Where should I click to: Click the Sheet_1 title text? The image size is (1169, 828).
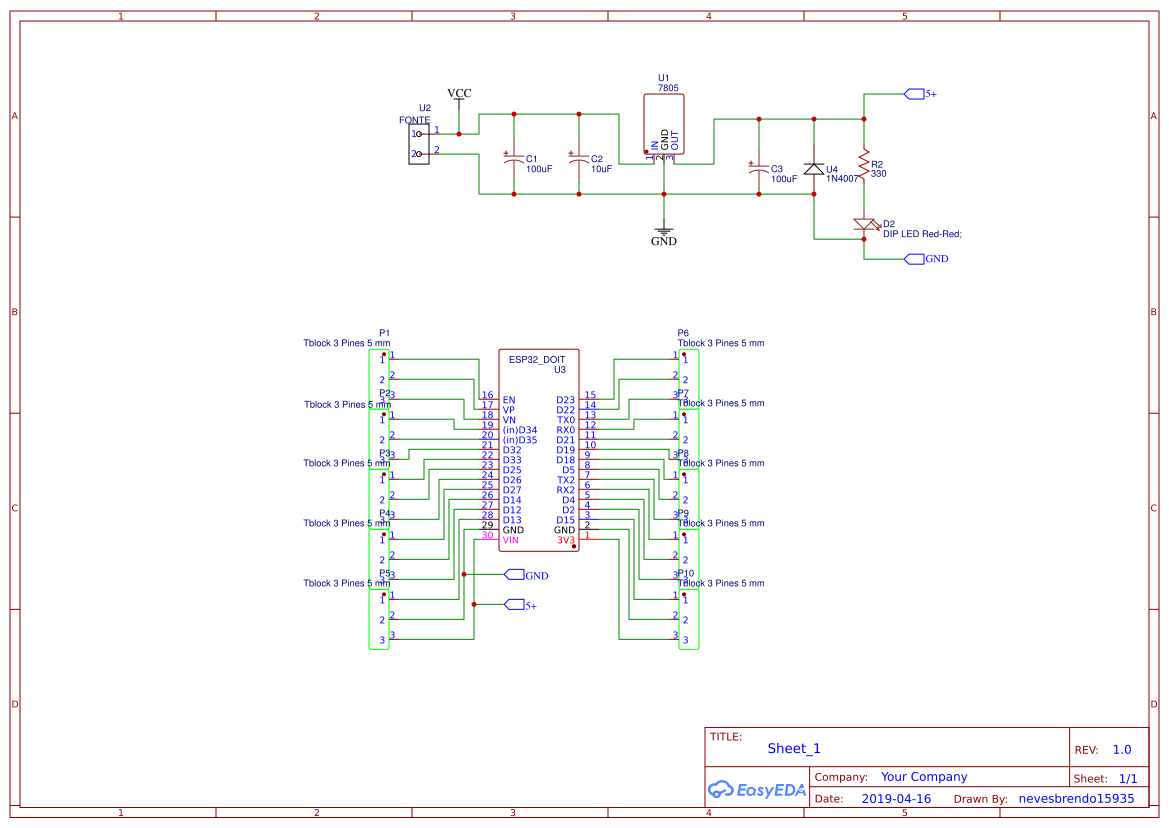coord(794,748)
